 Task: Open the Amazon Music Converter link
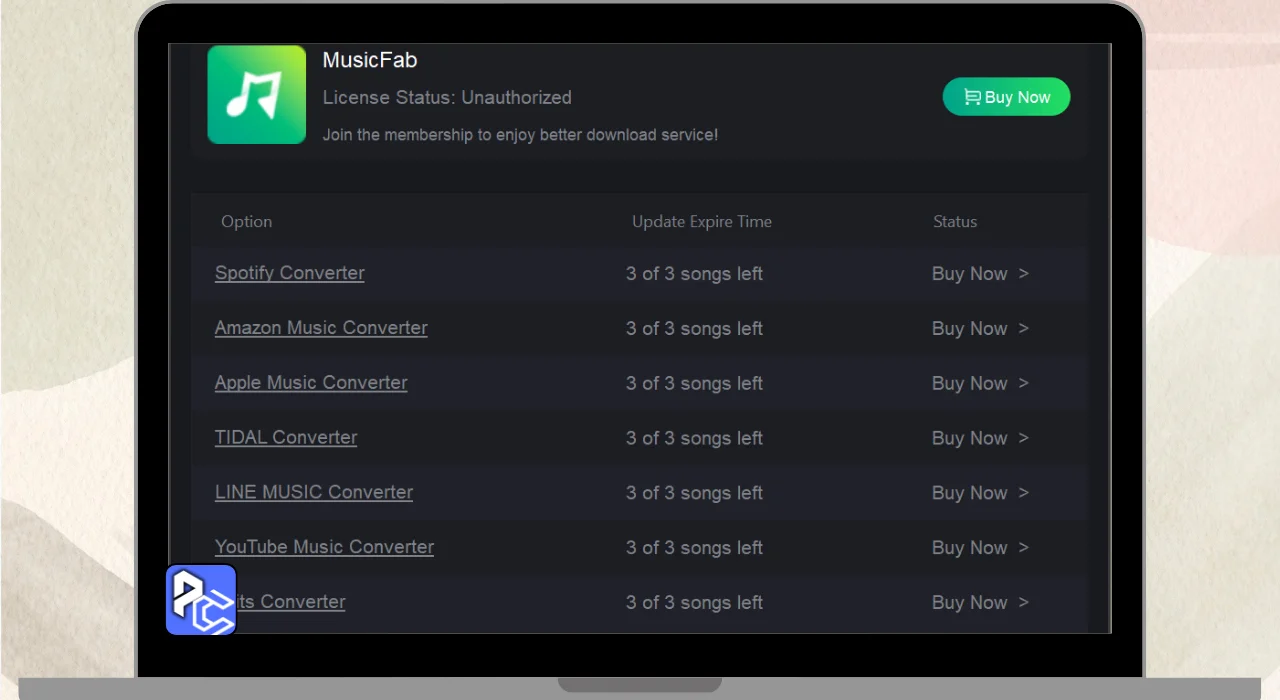coord(321,328)
